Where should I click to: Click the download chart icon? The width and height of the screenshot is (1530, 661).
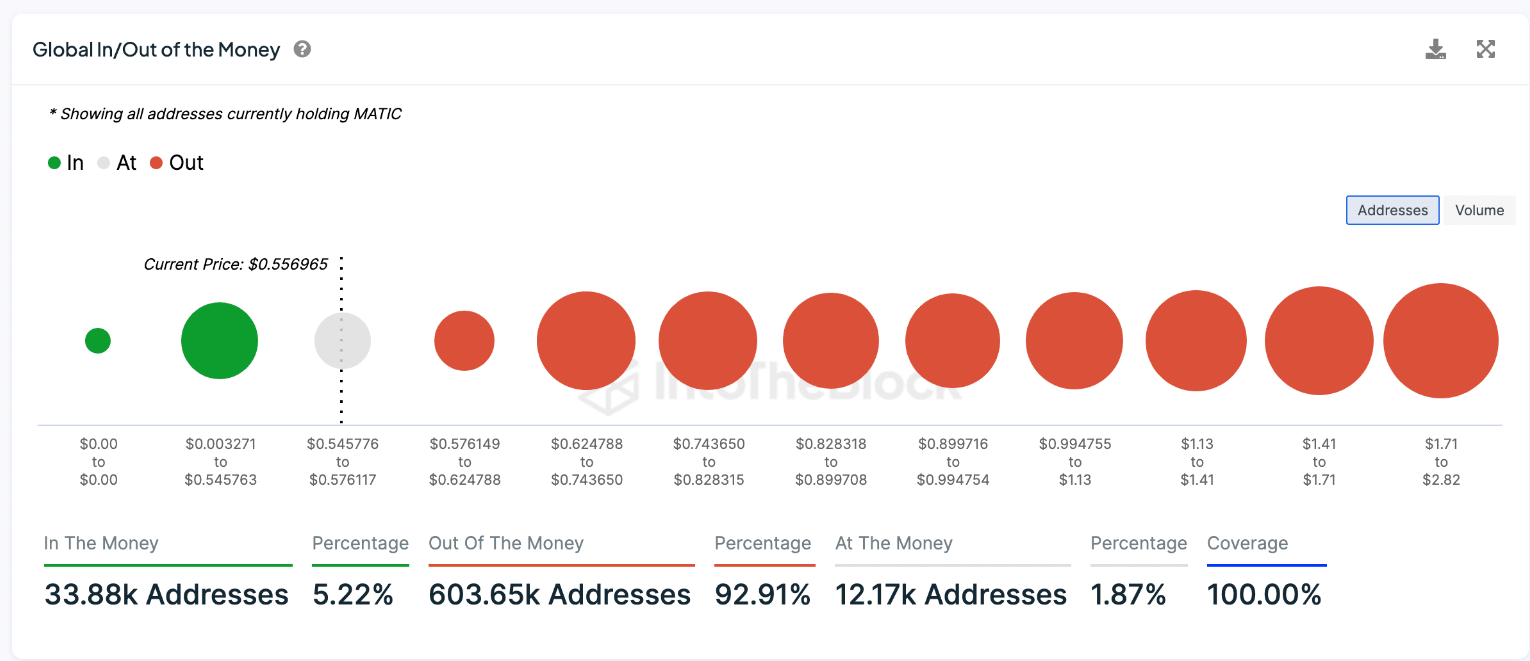click(x=1435, y=50)
